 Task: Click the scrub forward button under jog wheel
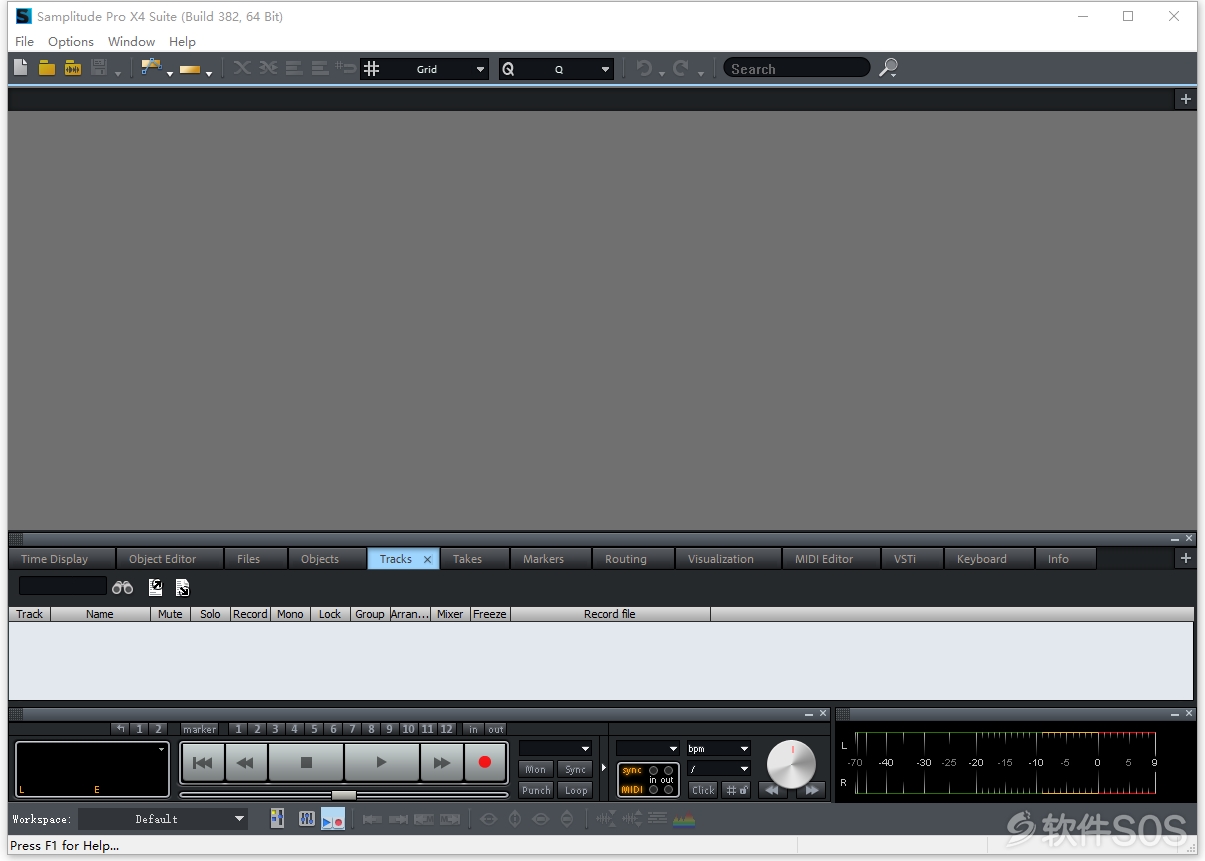point(810,790)
